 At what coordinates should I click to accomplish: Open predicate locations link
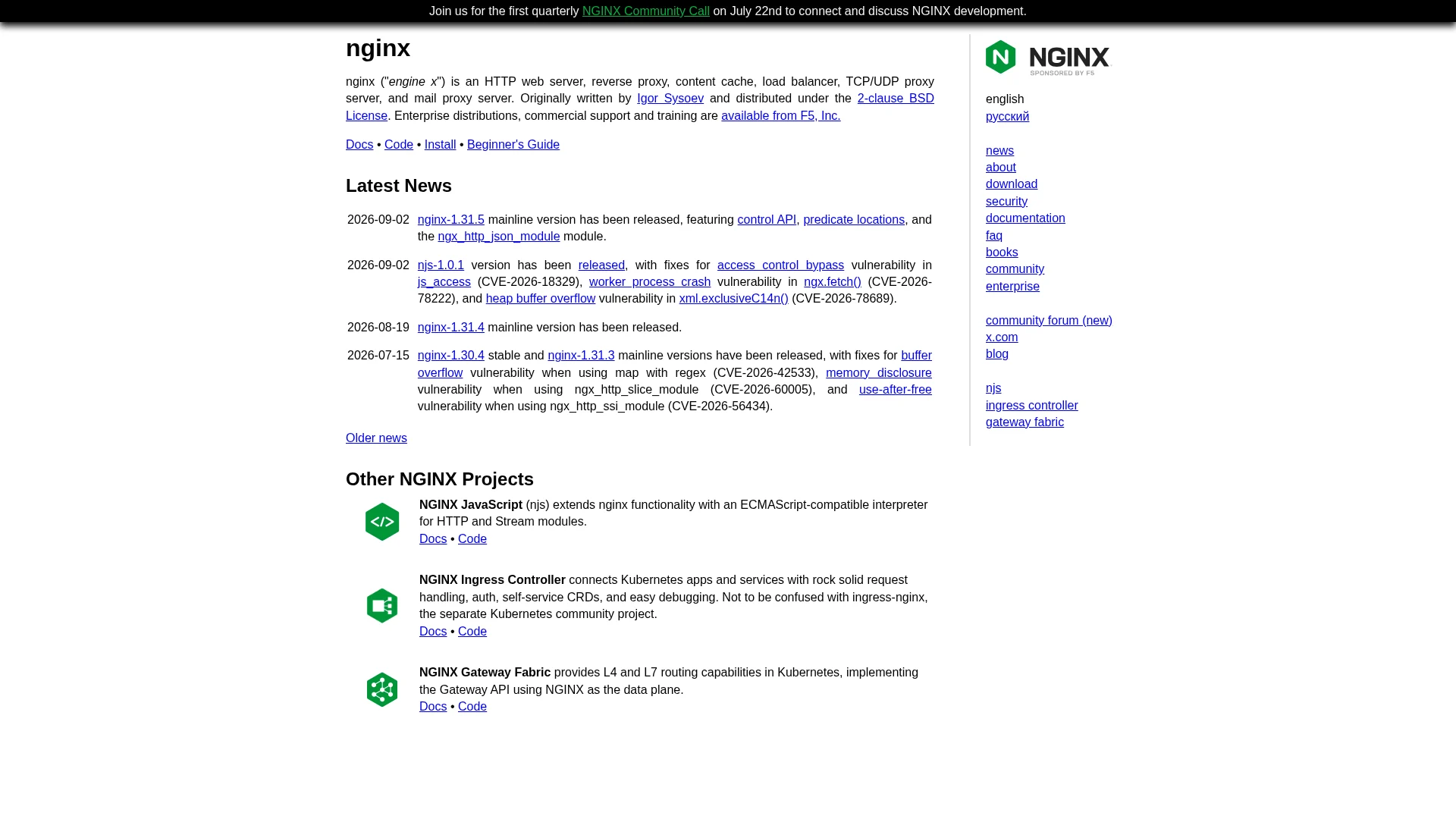pos(854,220)
